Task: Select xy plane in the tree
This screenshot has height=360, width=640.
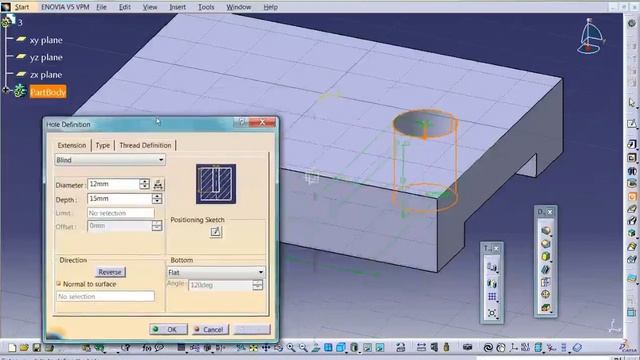Action: click(x=46, y=40)
